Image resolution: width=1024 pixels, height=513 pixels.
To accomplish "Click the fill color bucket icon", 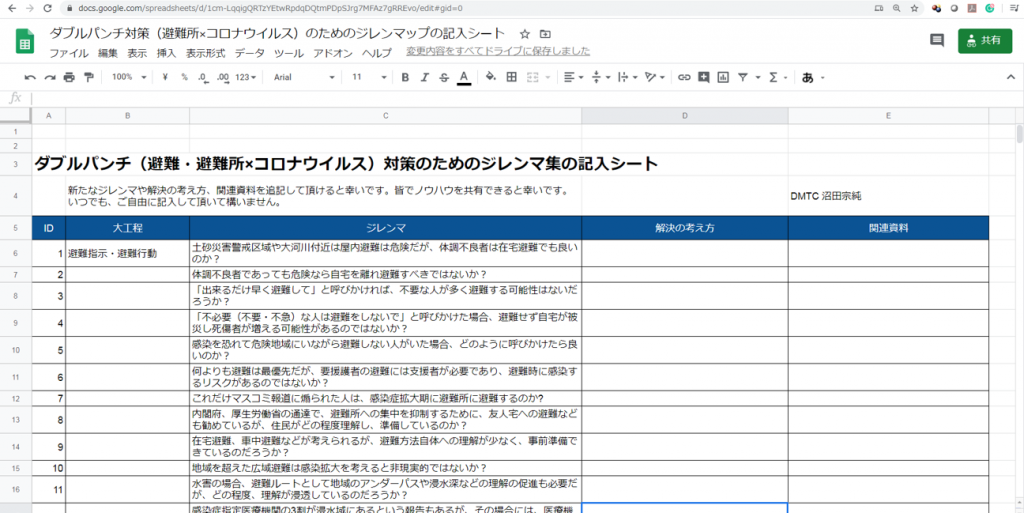I will (490, 77).
